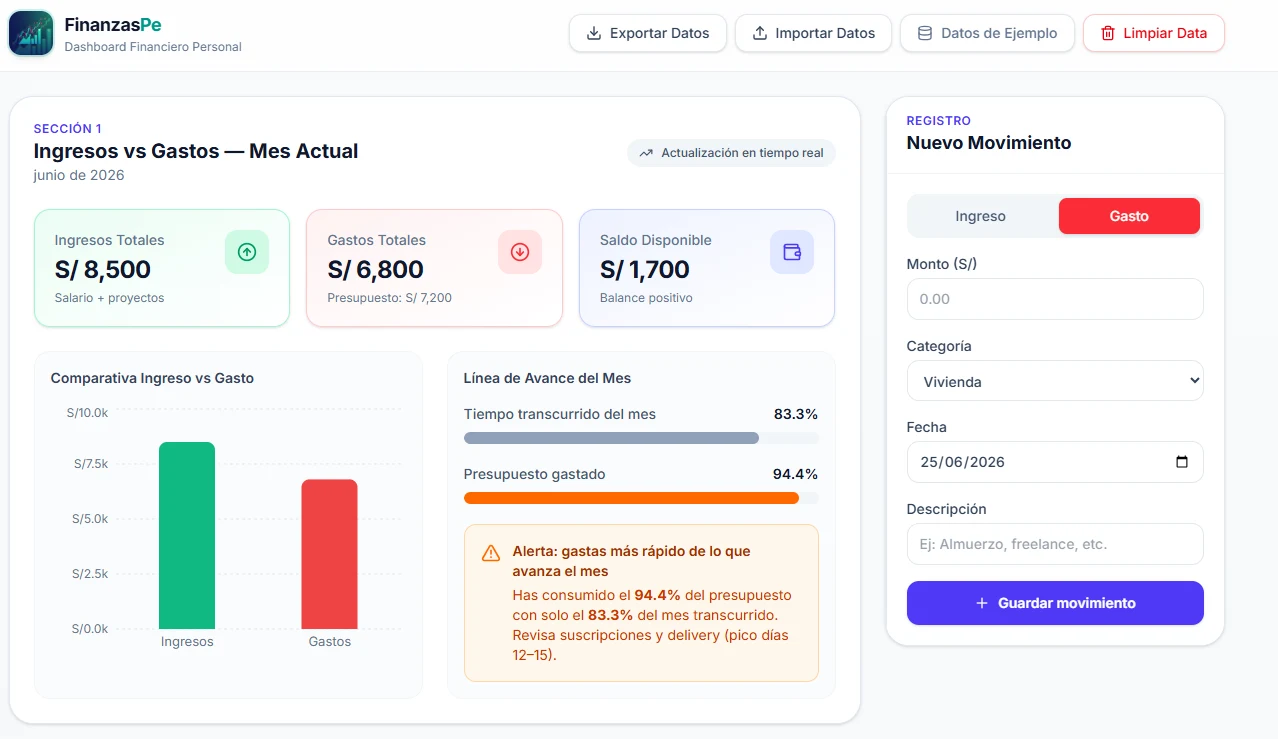Click the SECCIÓN 1 label
This screenshot has height=739, width=1278.
68,128
